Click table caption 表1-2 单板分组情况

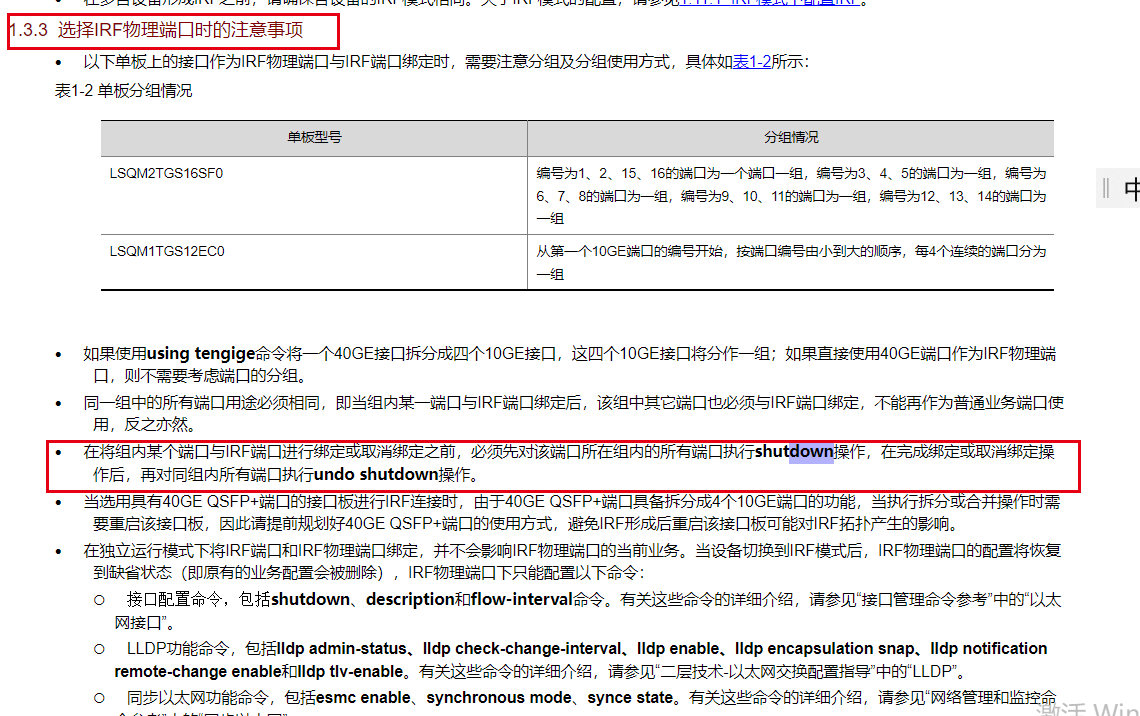click(x=123, y=91)
